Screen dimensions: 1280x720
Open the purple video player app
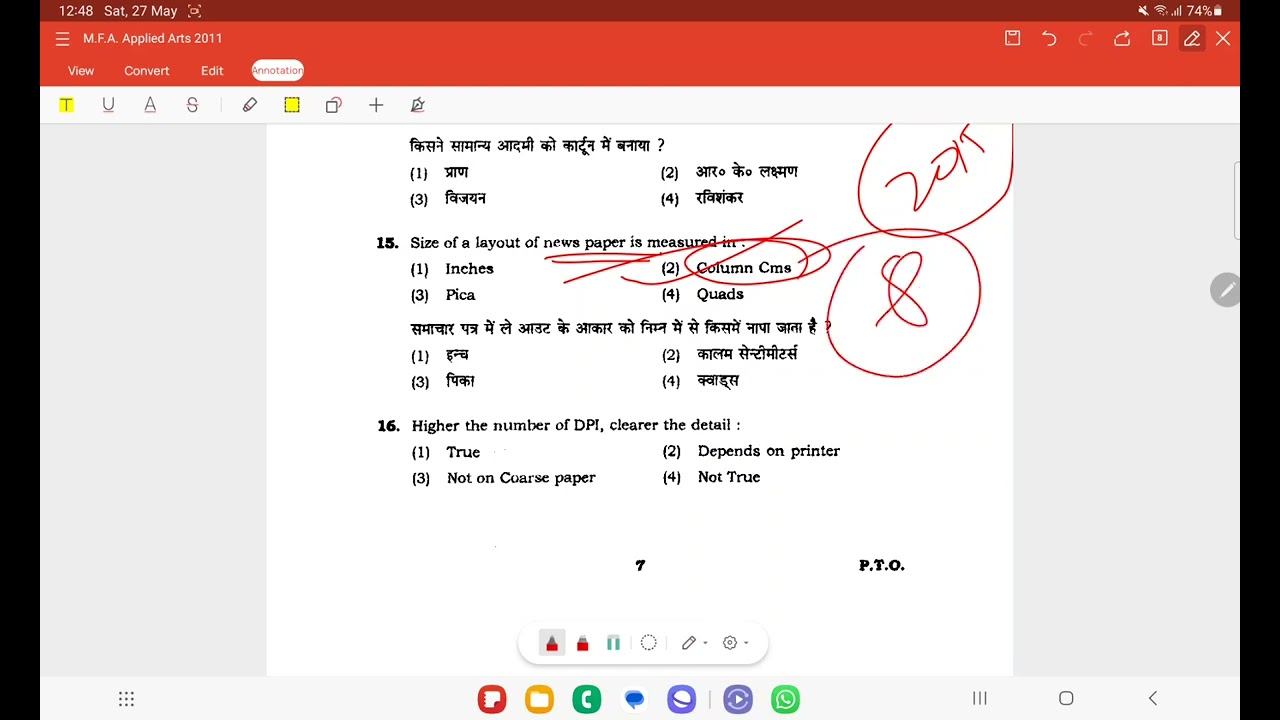click(x=738, y=699)
